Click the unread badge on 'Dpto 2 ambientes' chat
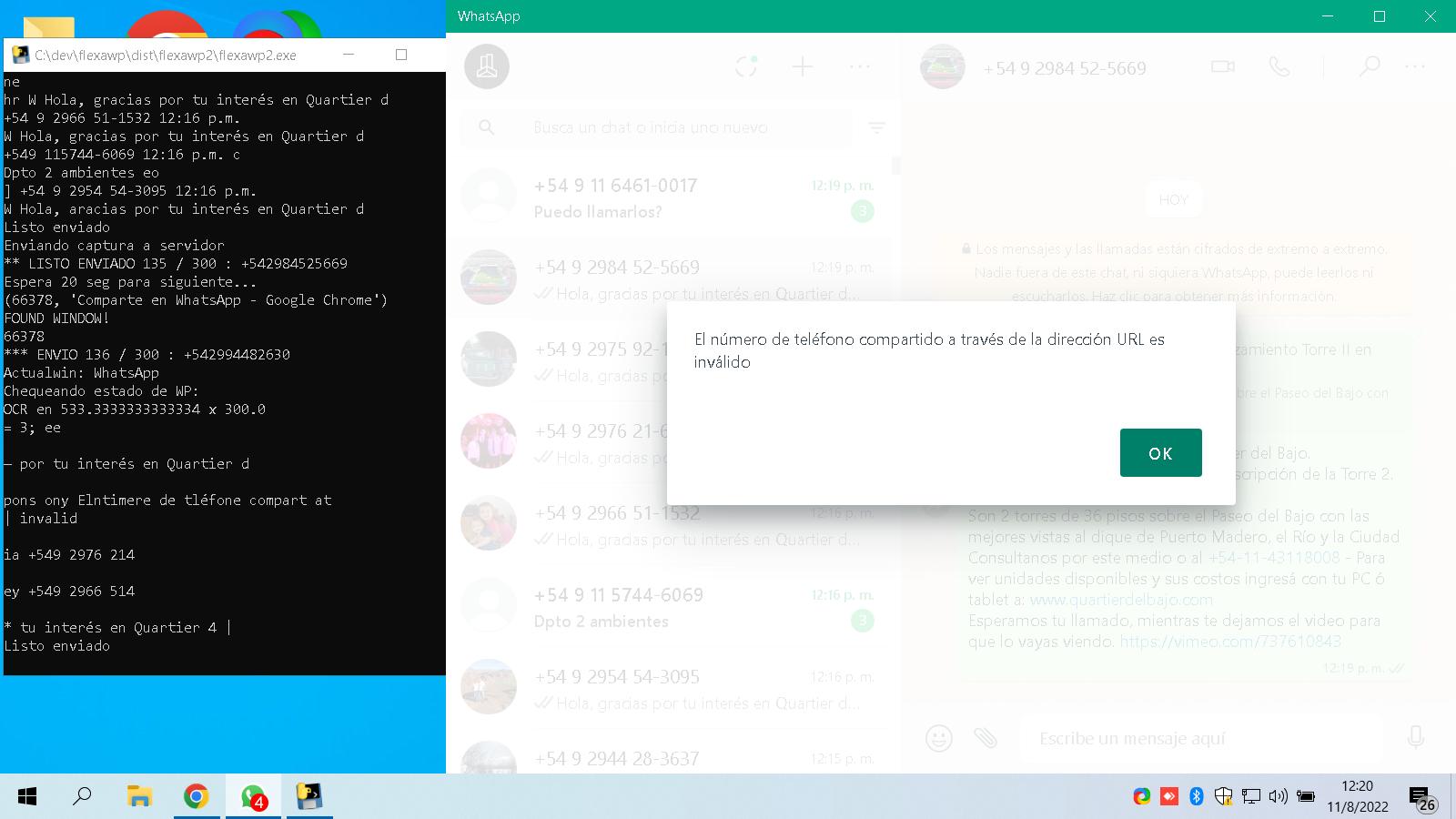The image size is (1456, 819). pos(862,621)
